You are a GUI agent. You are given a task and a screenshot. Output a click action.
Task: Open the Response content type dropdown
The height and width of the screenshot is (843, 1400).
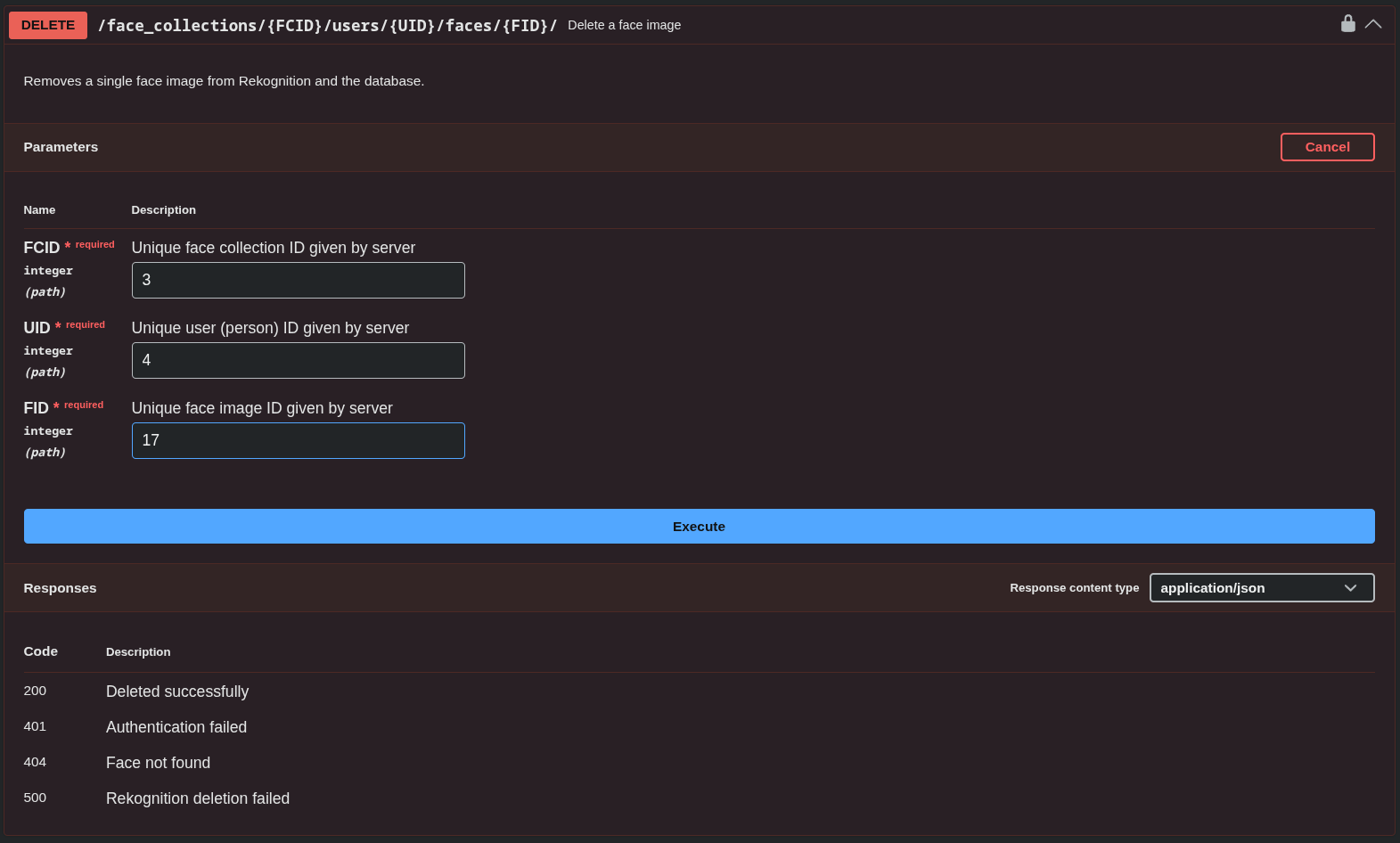click(x=1262, y=588)
